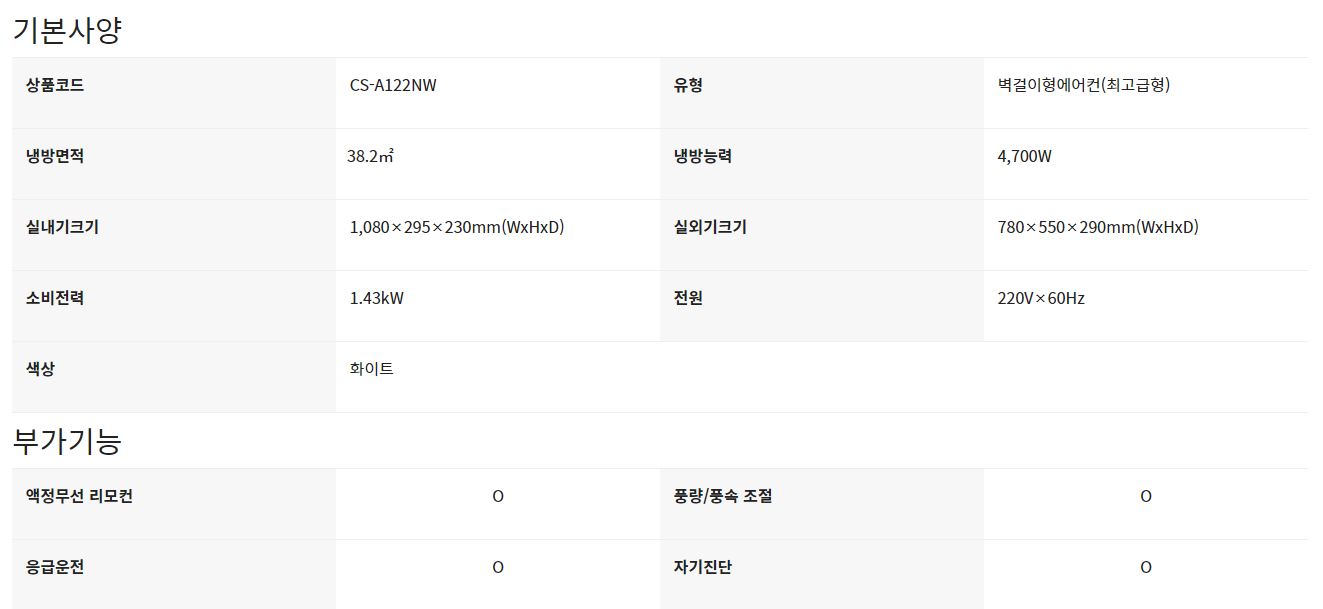Select the 220V×60Hz power source value
Viewport: 1323px width, 609px height.
[1040, 298]
